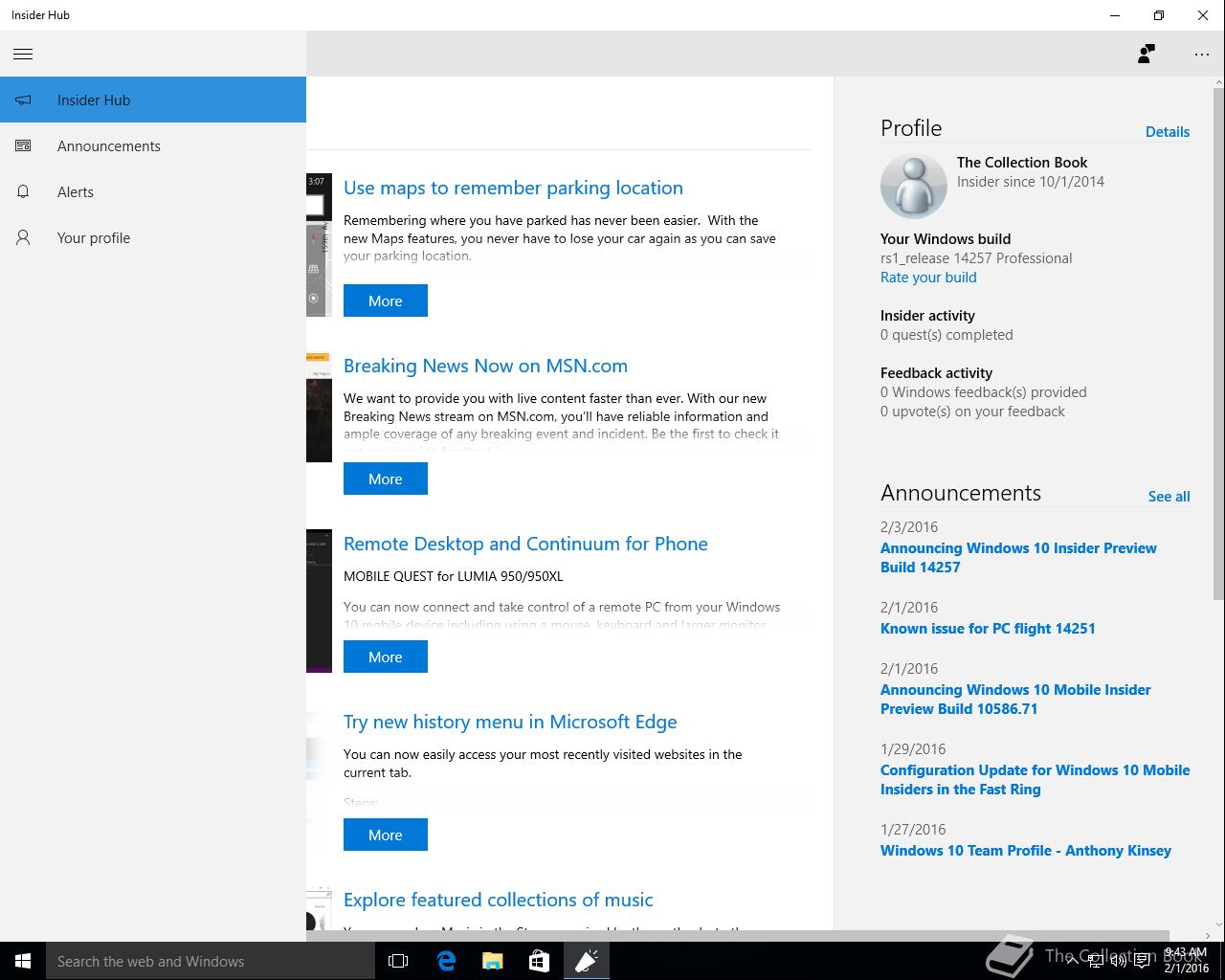
Task: Go to Your profile in sidebar
Action: (153, 237)
